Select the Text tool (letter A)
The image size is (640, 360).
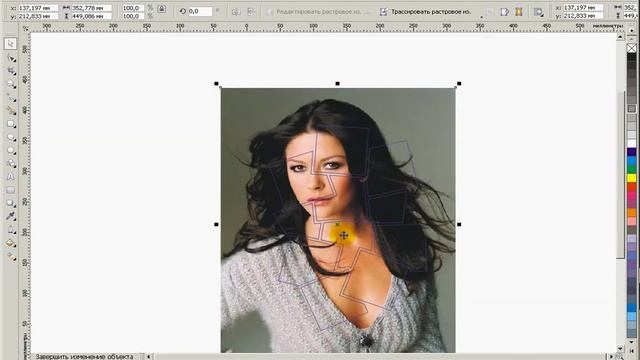(x=11, y=177)
